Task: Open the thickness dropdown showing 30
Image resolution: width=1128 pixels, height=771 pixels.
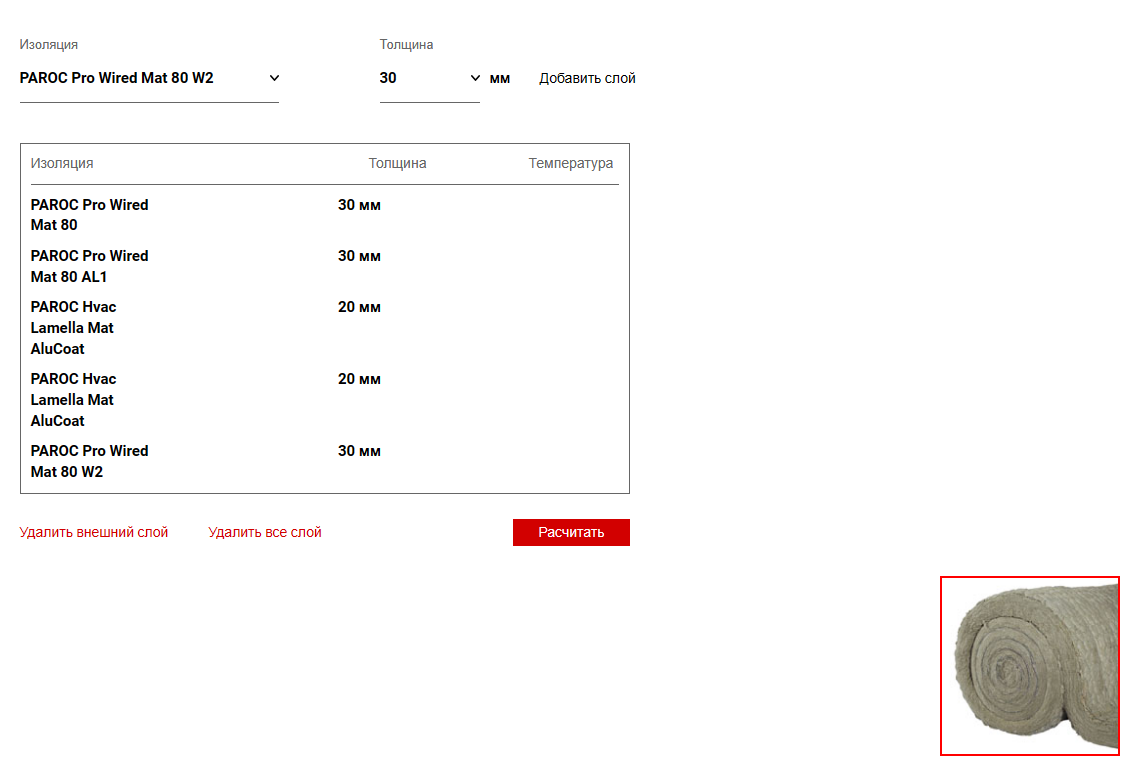Action: coord(420,78)
